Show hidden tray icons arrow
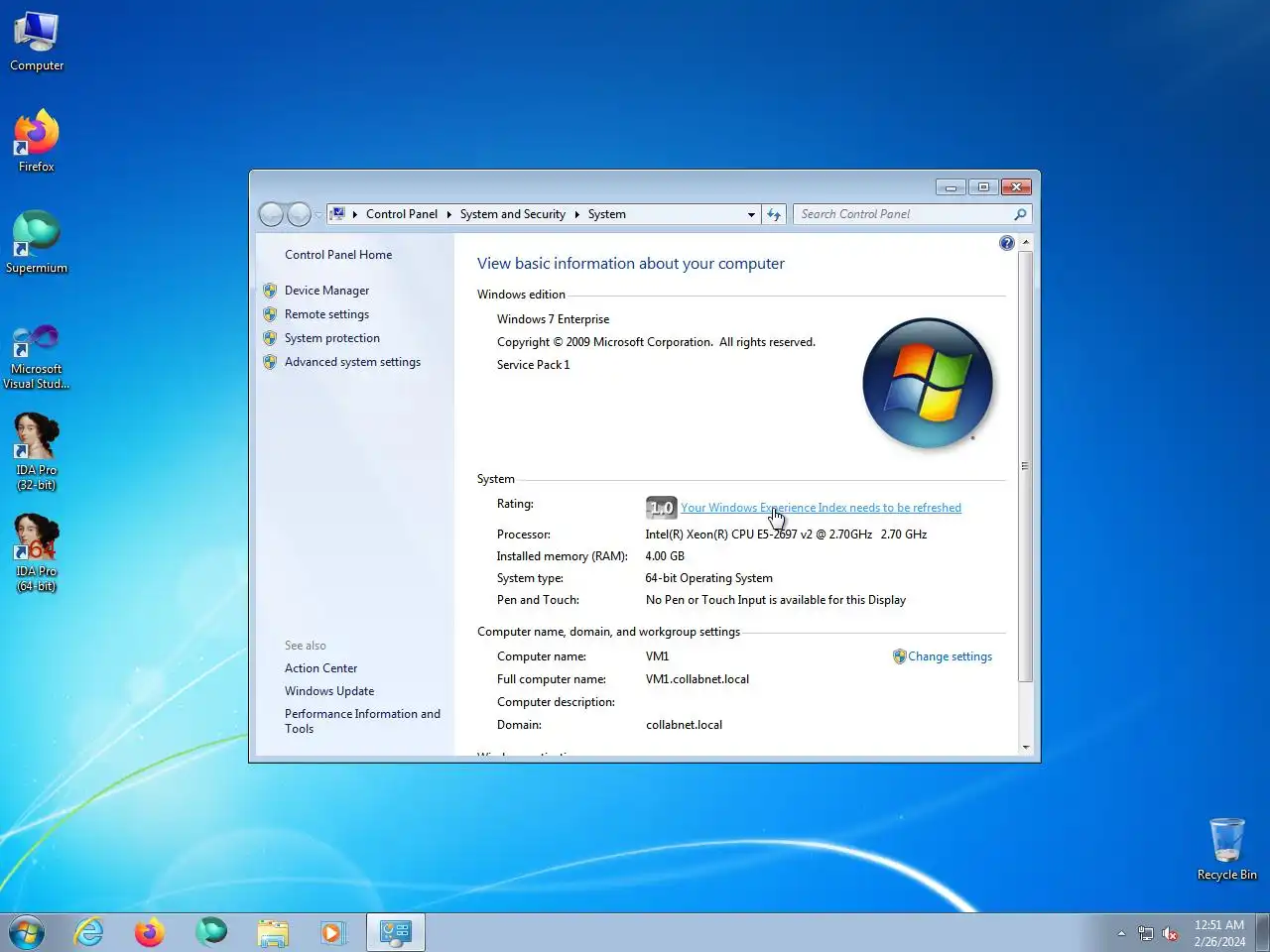Screen dimensions: 1270x952 1121,933
